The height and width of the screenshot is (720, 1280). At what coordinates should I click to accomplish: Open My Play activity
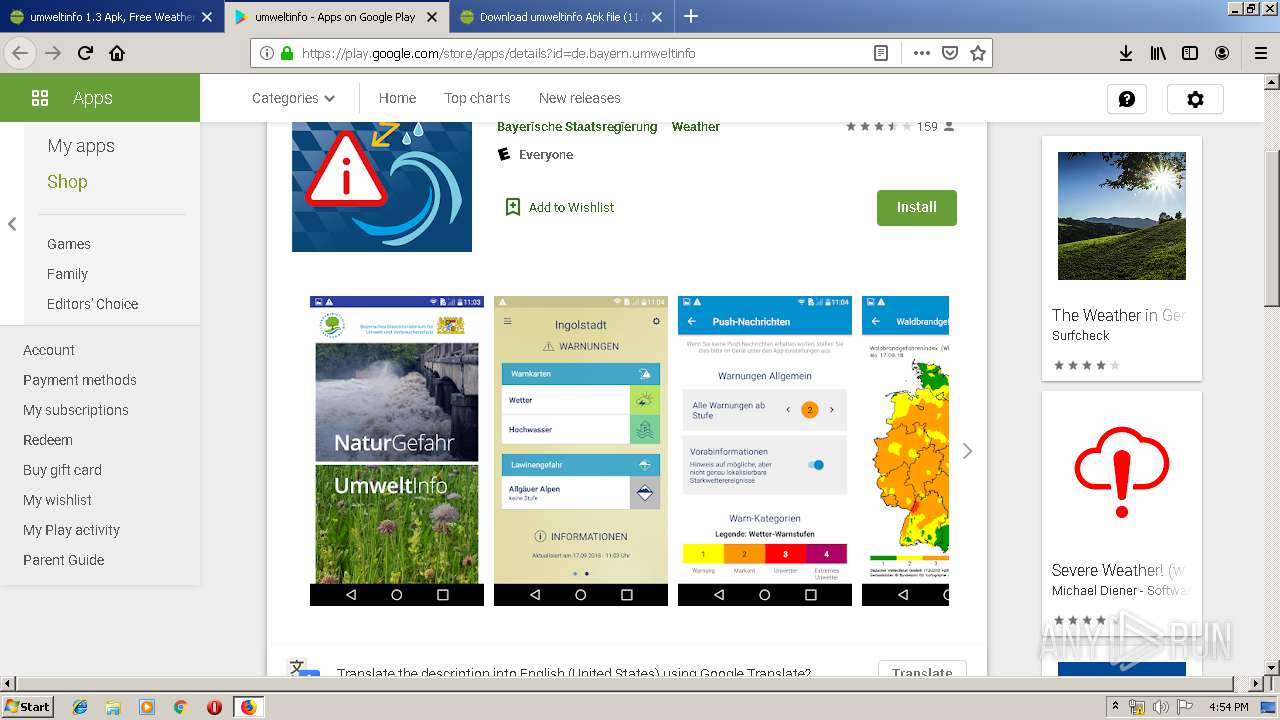pos(71,530)
